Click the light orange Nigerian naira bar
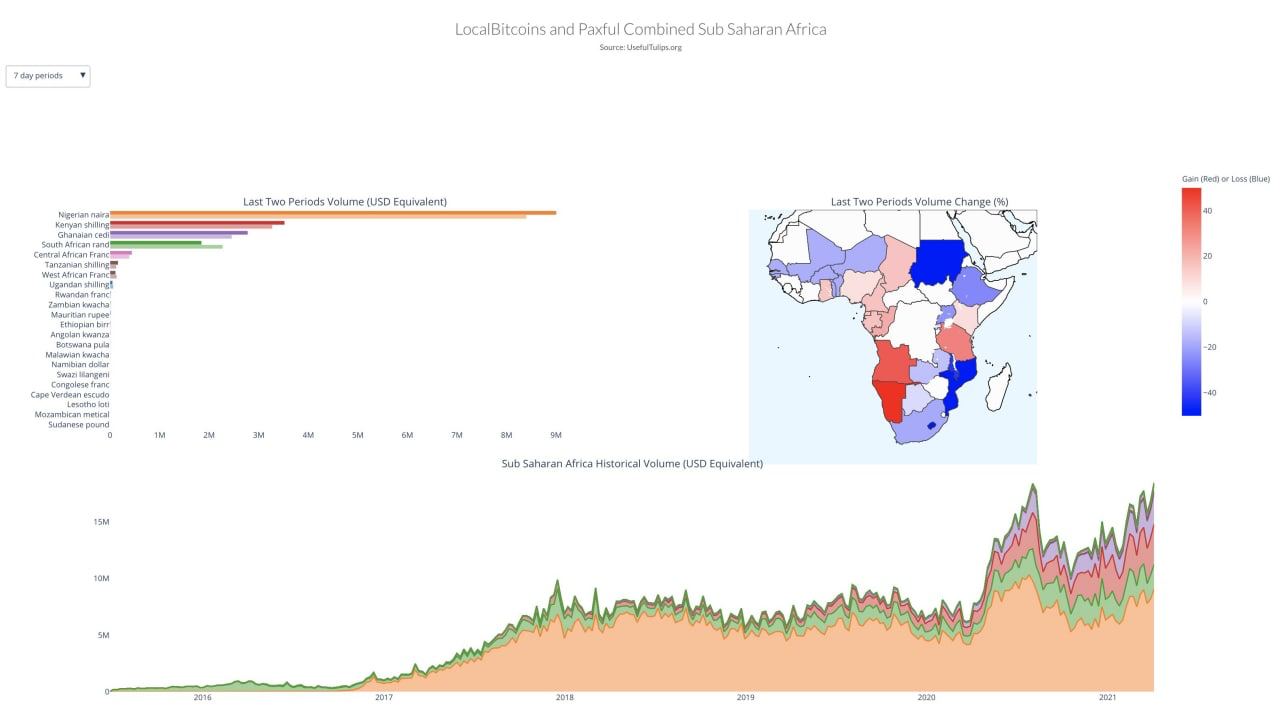1280x711 pixels. coord(318,217)
